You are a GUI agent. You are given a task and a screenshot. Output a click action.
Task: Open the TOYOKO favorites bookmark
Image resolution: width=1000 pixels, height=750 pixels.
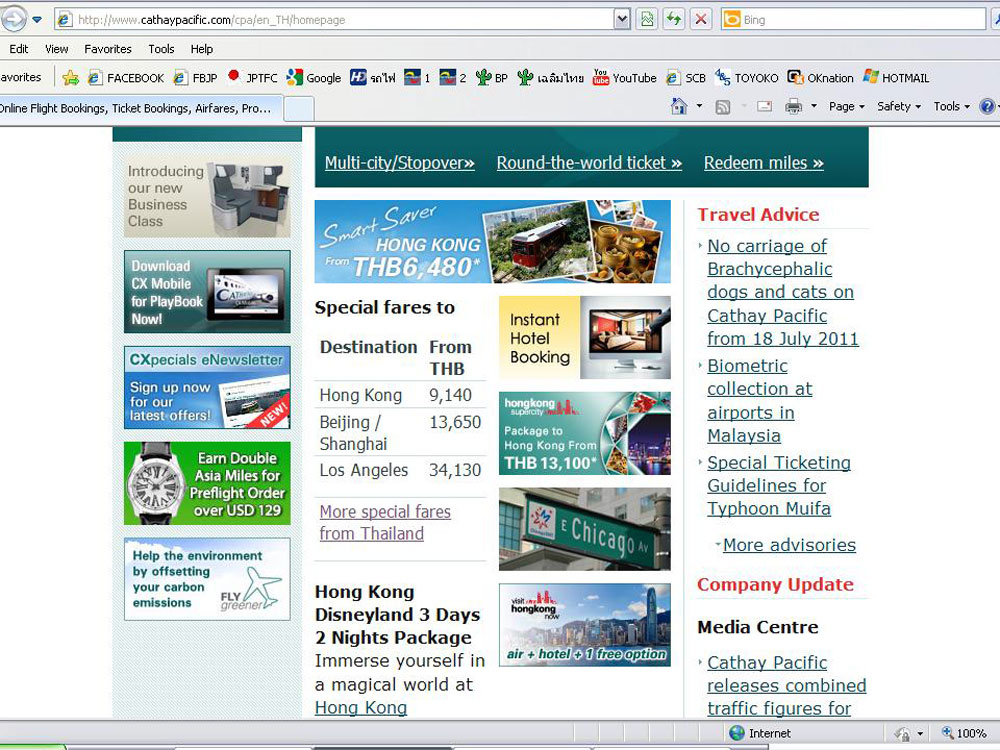click(747, 78)
